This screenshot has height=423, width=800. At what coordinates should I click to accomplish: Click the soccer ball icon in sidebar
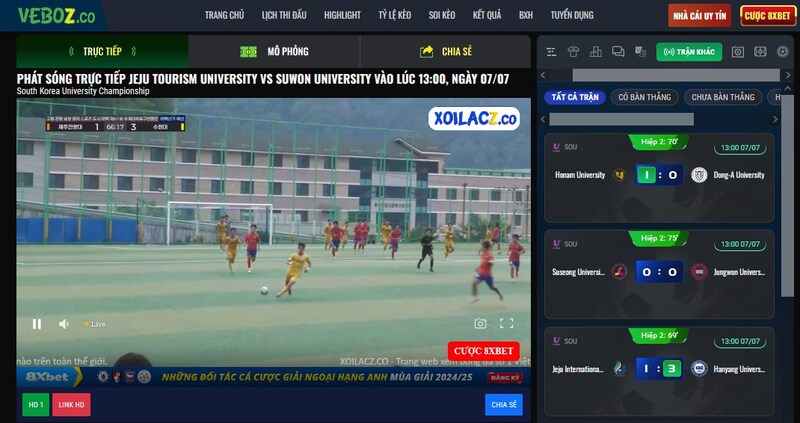pyautogui.click(x=783, y=52)
